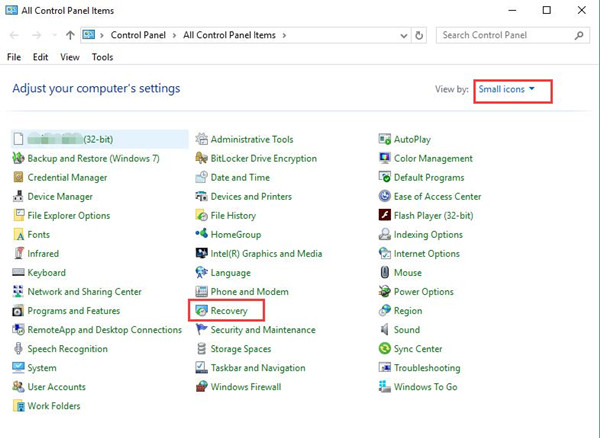Click the Control Panel breadcrumb

click(138, 35)
